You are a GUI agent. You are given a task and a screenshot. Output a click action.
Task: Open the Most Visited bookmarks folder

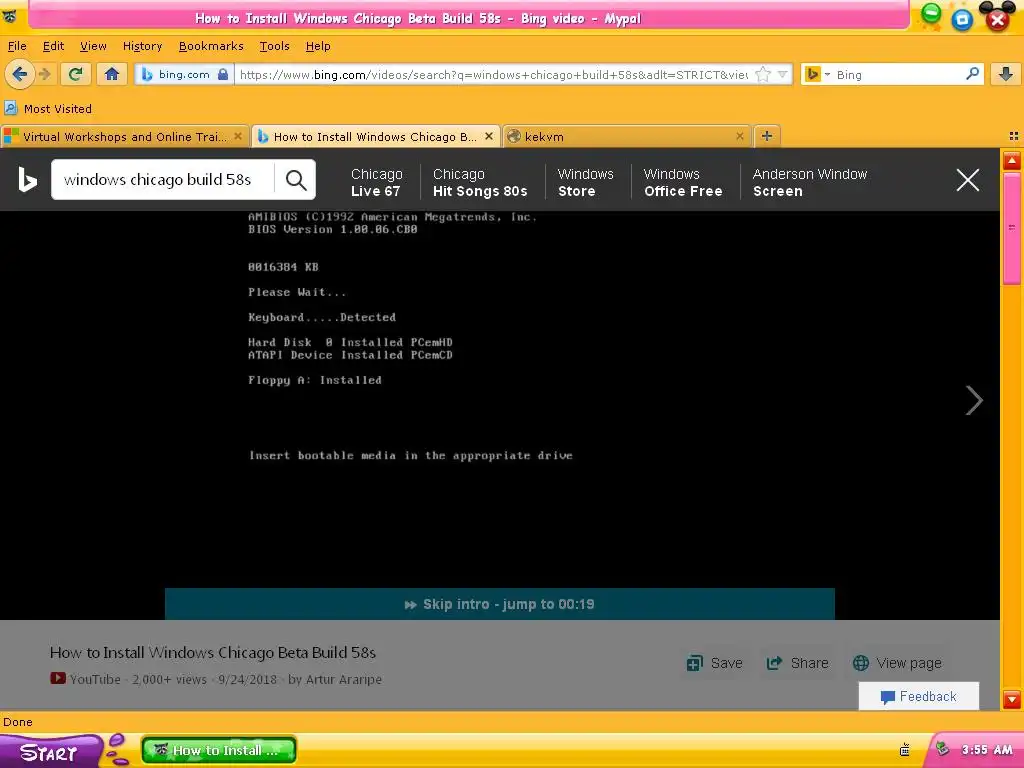pyautogui.click(x=48, y=108)
